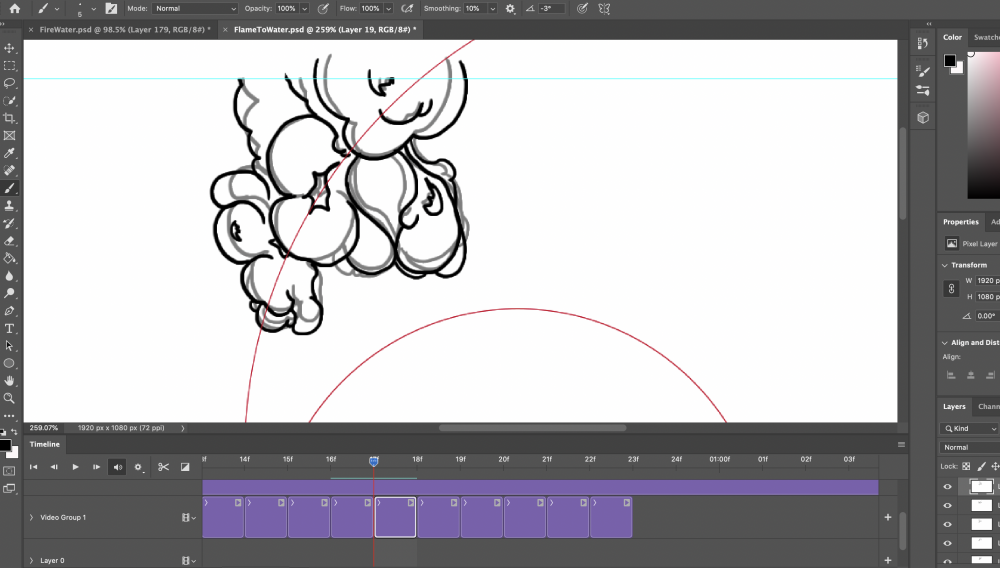Select the History Brush tool
The width and height of the screenshot is (1000, 568).
click(x=10, y=223)
